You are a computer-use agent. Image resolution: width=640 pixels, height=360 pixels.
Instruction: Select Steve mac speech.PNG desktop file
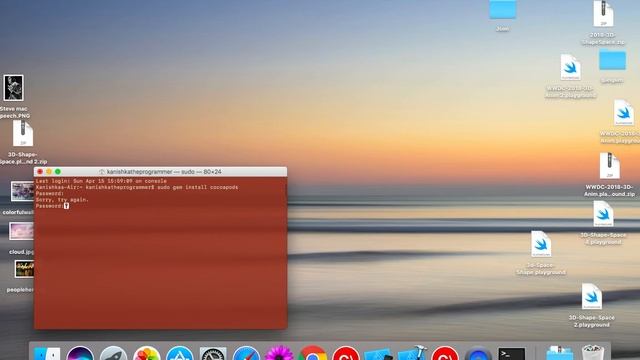tap(13, 88)
